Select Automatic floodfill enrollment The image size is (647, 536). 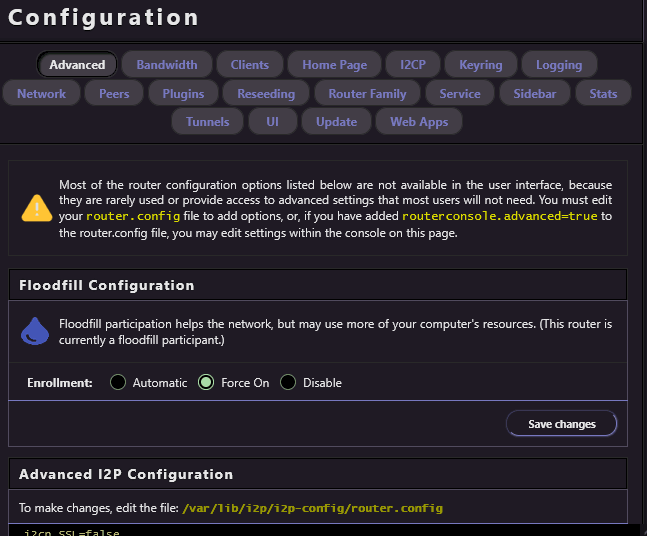[118, 383]
